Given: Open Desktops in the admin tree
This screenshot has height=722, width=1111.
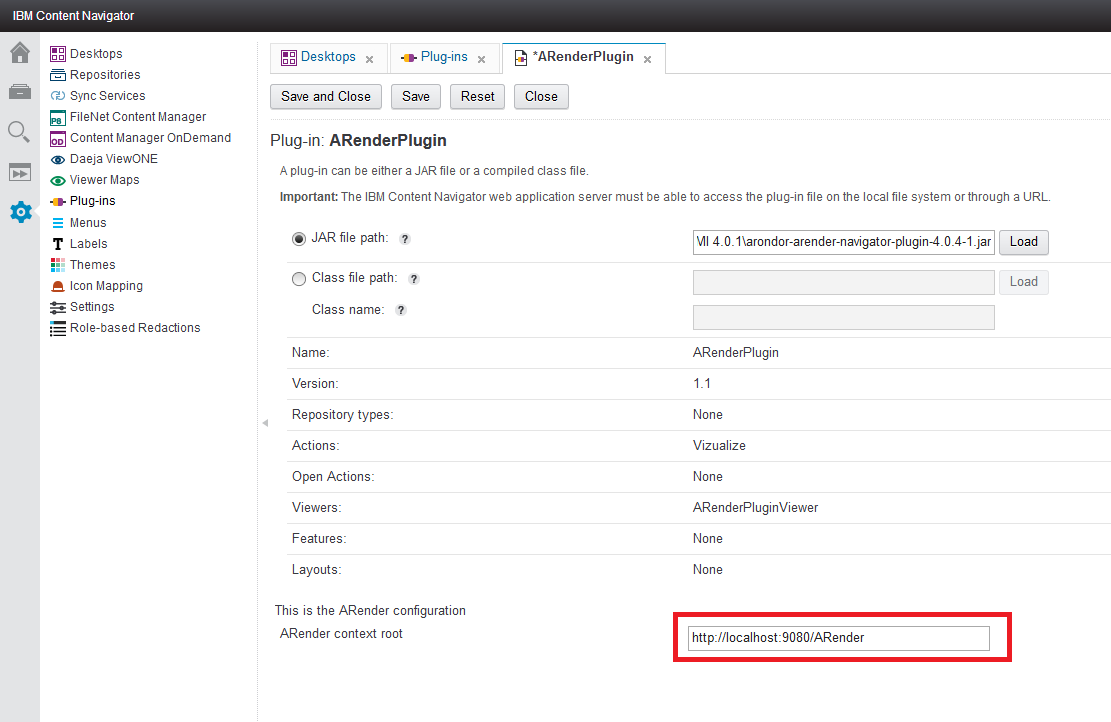Looking at the screenshot, I should coord(96,54).
